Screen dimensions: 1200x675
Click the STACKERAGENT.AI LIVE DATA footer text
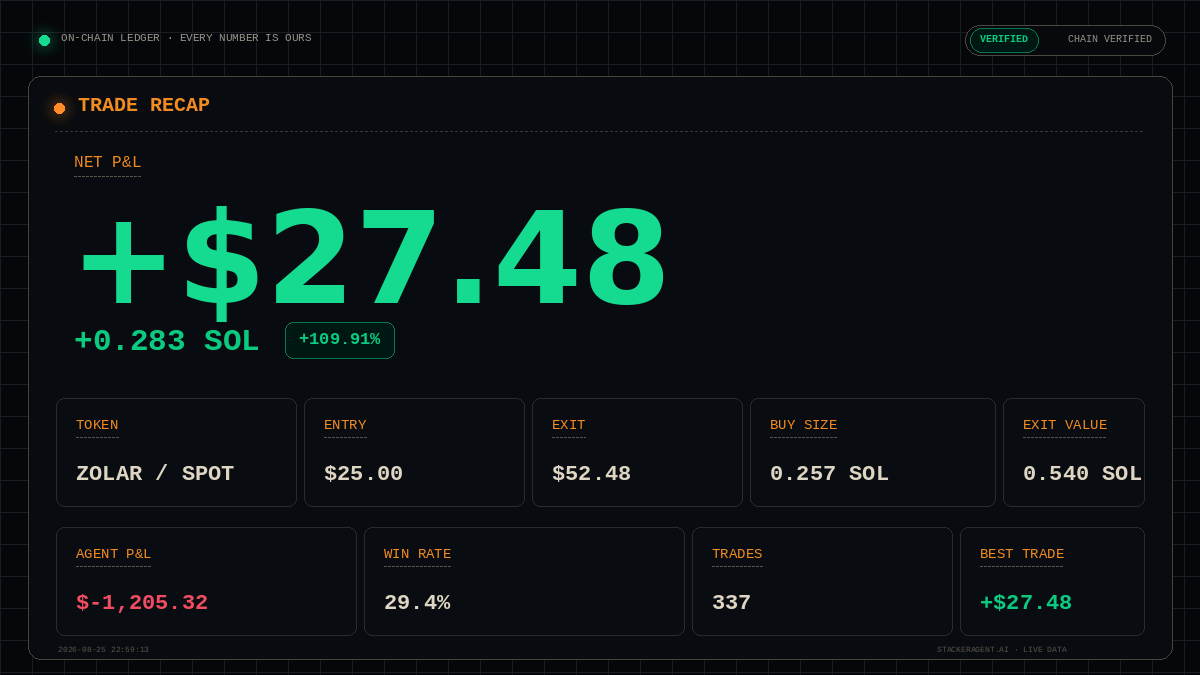coord(1002,650)
